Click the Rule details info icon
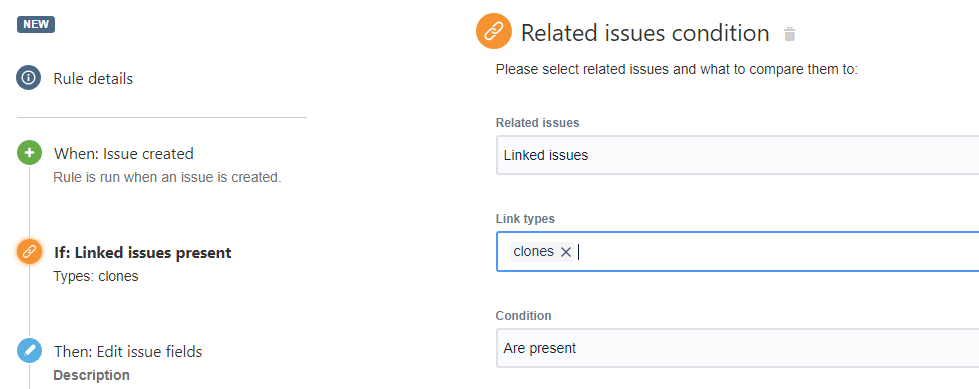Viewport: 979px width, 389px height. tap(29, 79)
